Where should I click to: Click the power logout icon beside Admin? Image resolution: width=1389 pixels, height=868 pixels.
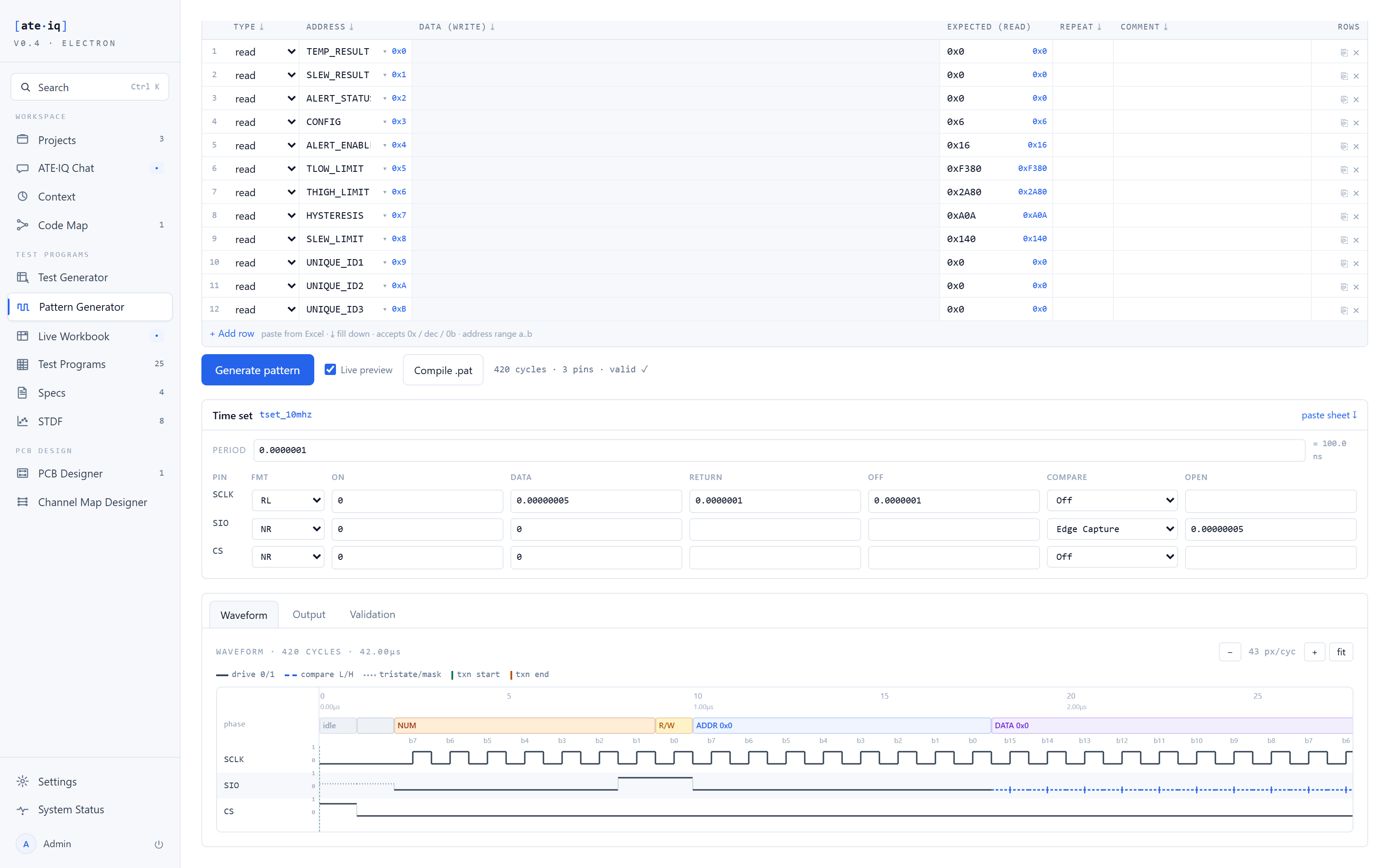[159, 844]
